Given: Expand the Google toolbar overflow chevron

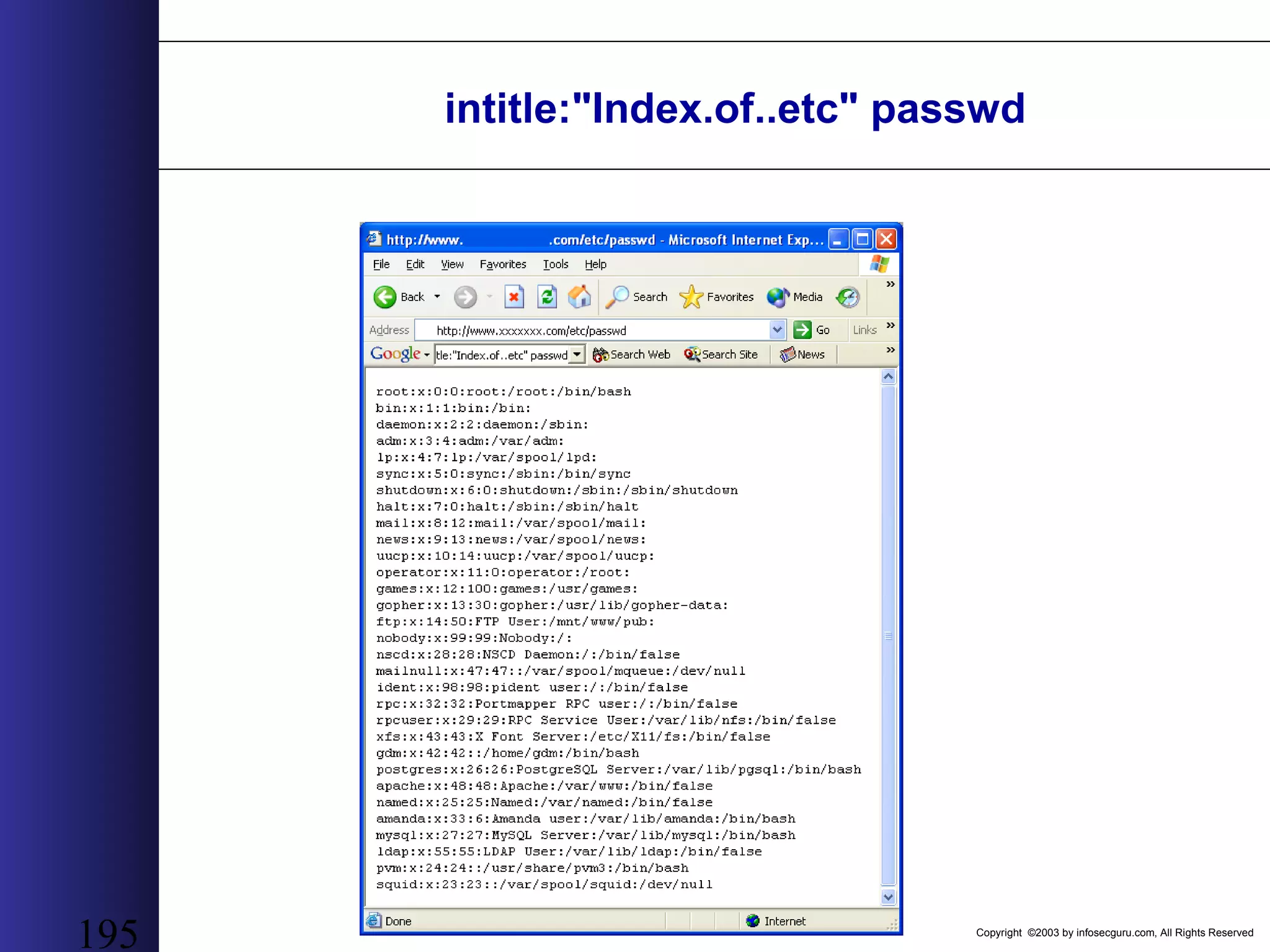Looking at the screenshot, I should tap(890, 350).
